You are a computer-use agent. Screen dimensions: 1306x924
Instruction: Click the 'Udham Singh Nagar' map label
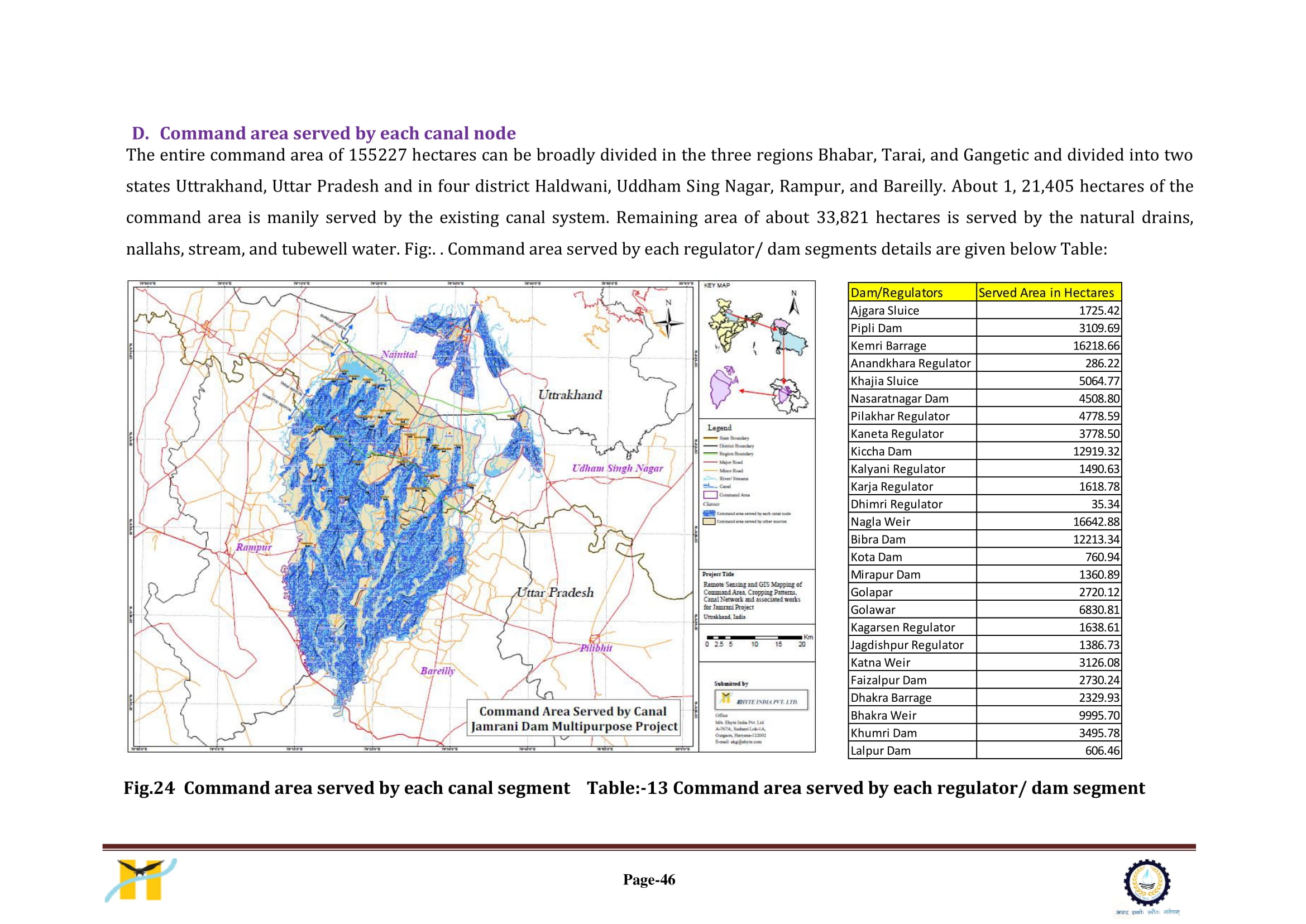pos(618,468)
